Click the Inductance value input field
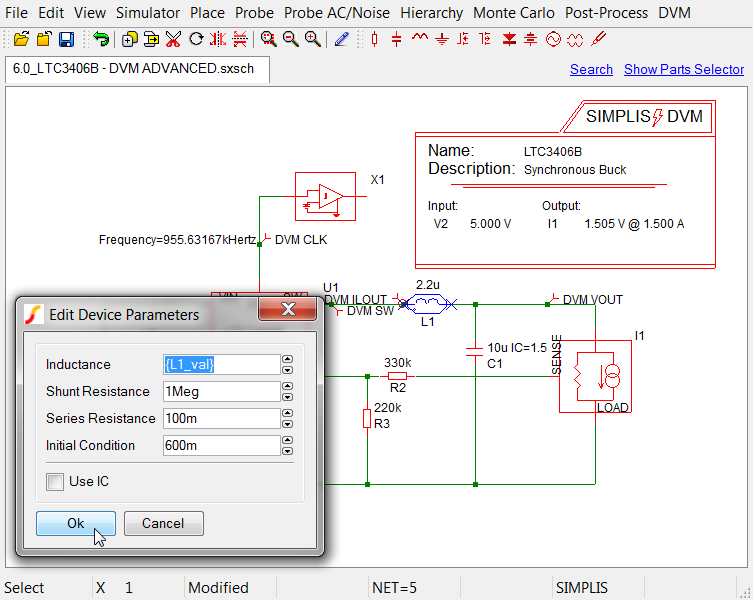 click(x=220, y=365)
